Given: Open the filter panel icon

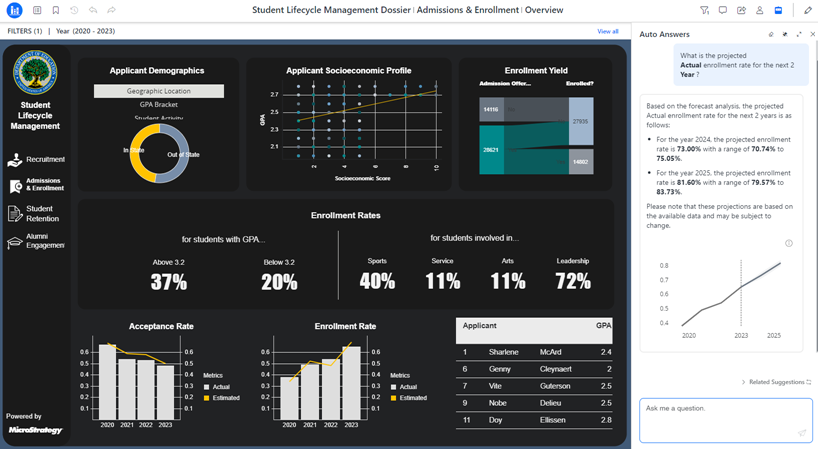Looking at the screenshot, I should [705, 10].
